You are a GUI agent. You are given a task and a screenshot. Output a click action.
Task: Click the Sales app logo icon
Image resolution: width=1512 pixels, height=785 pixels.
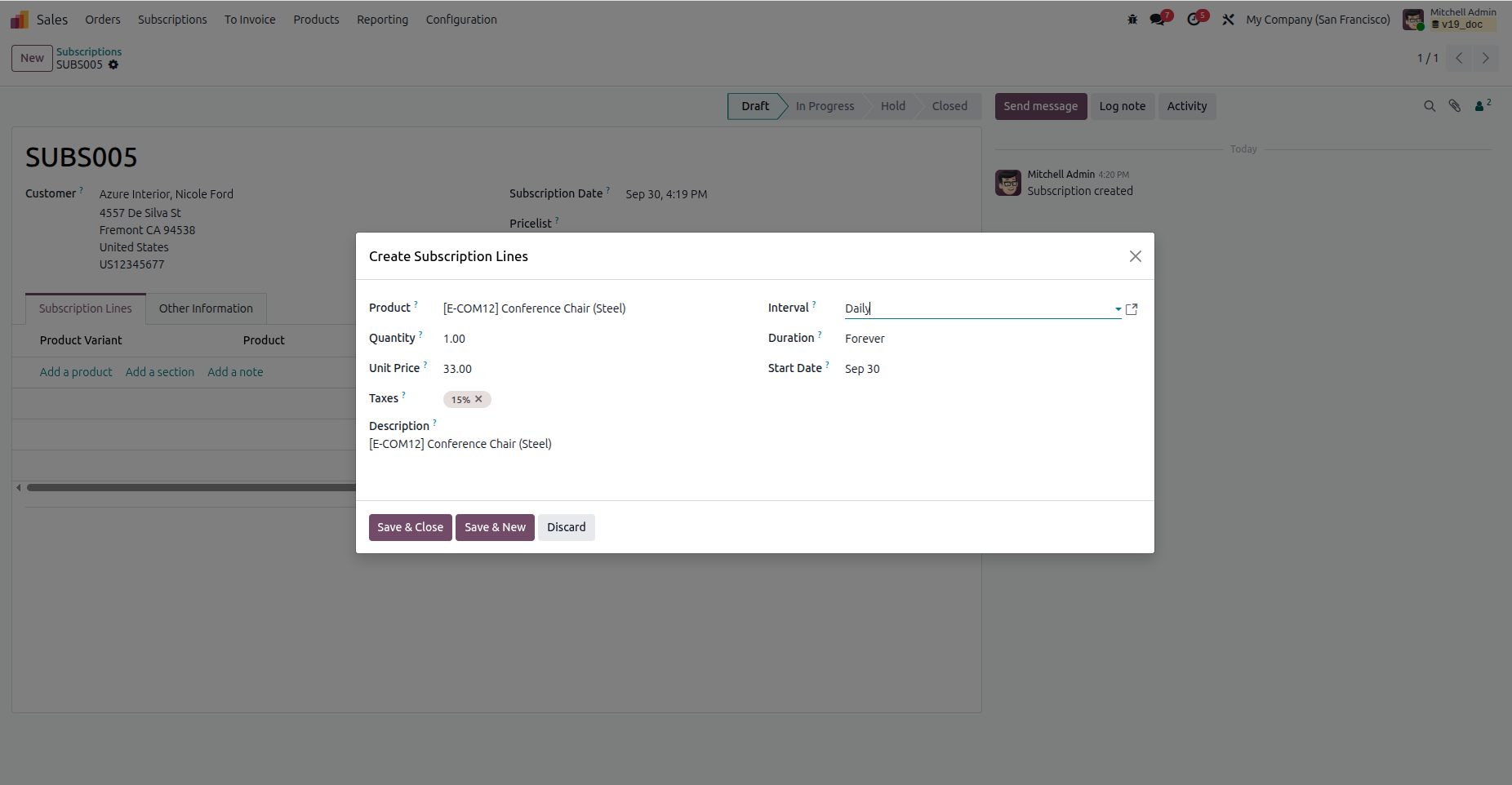pos(20,20)
